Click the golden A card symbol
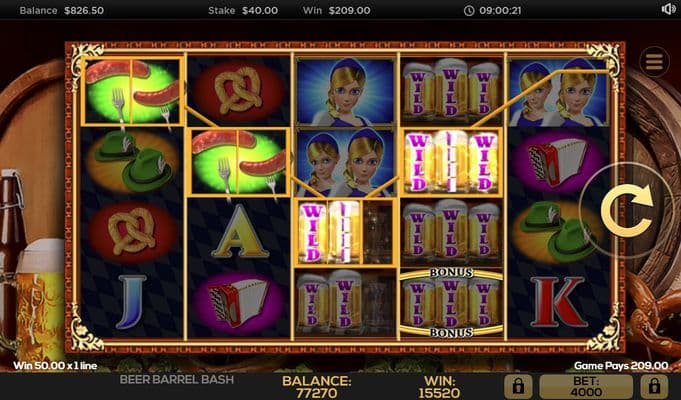681x400 pixels. (240, 231)
